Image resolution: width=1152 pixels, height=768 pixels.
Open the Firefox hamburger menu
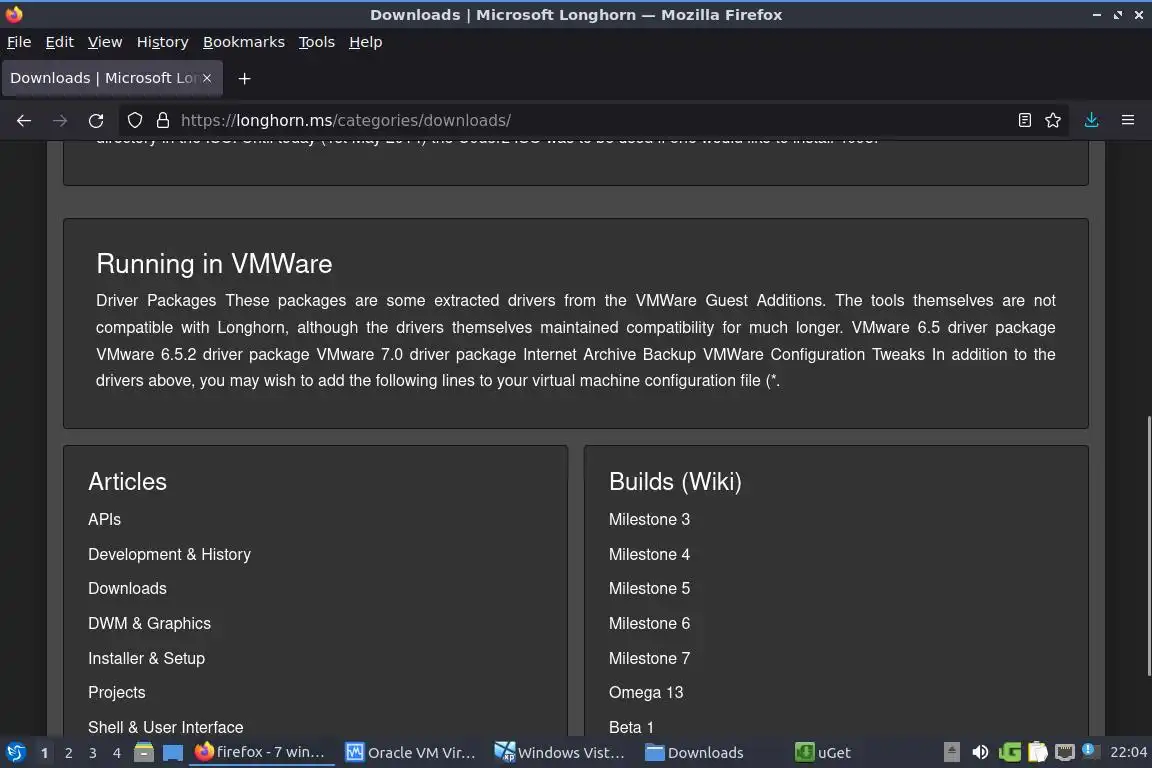tap(1128, 121)
